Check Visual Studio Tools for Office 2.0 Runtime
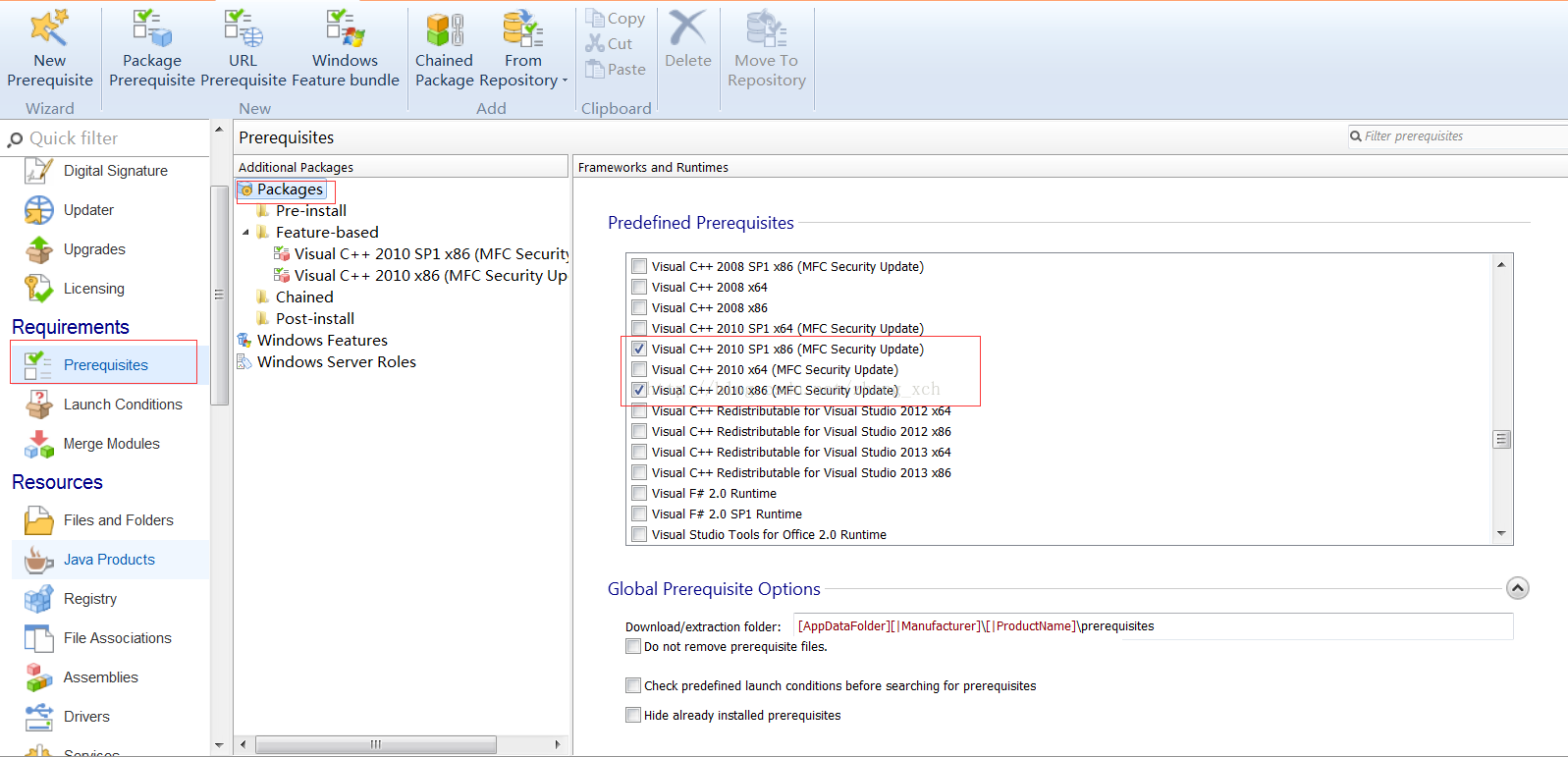This screenshot has height=757, width=1568. (x=639, y=534)
